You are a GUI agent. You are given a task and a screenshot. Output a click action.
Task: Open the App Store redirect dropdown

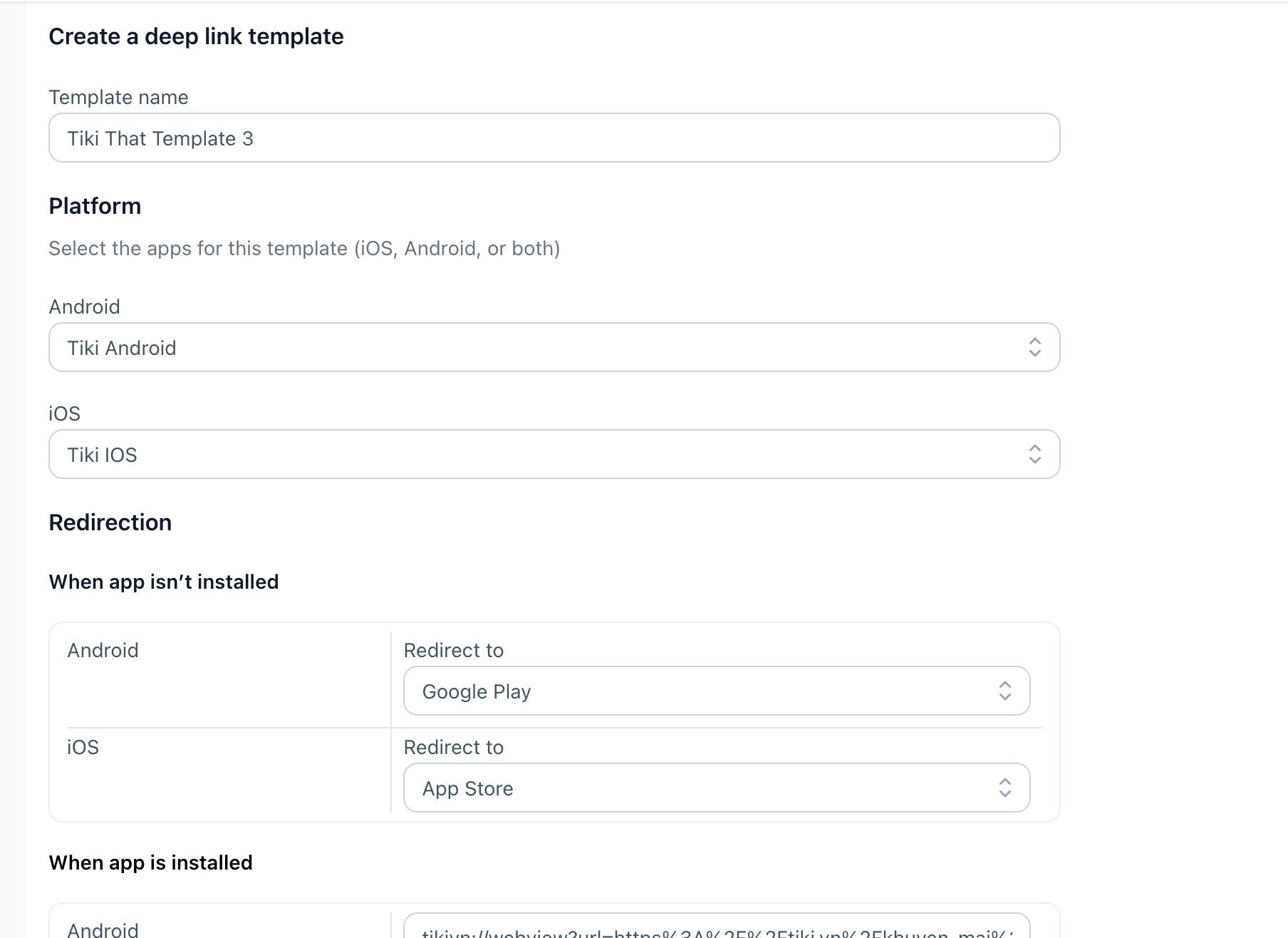tap(717, 788)
